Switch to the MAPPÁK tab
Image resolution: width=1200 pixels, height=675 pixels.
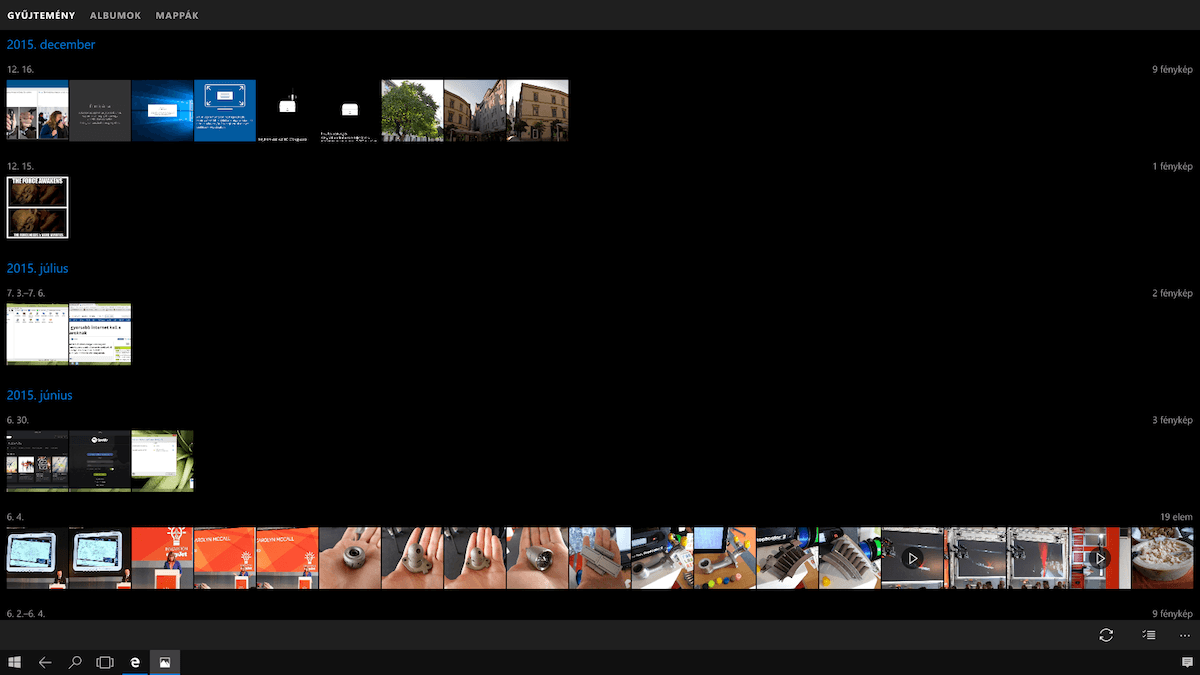[177, 16]
